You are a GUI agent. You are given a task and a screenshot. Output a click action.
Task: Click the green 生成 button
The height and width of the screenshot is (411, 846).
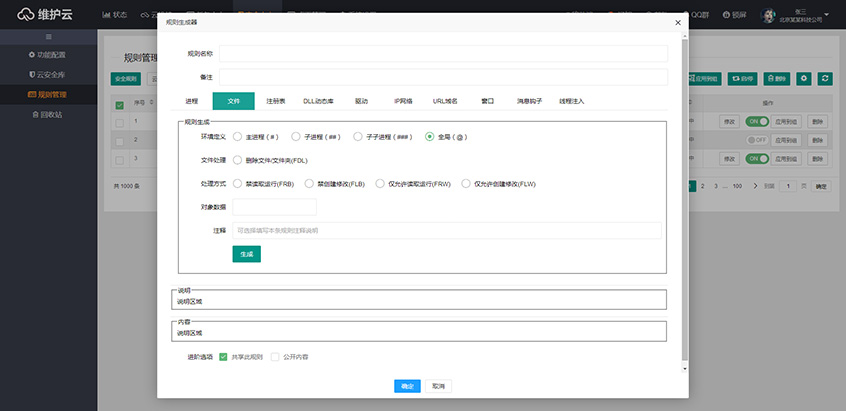pyautogui.click(x=246, y=254)
